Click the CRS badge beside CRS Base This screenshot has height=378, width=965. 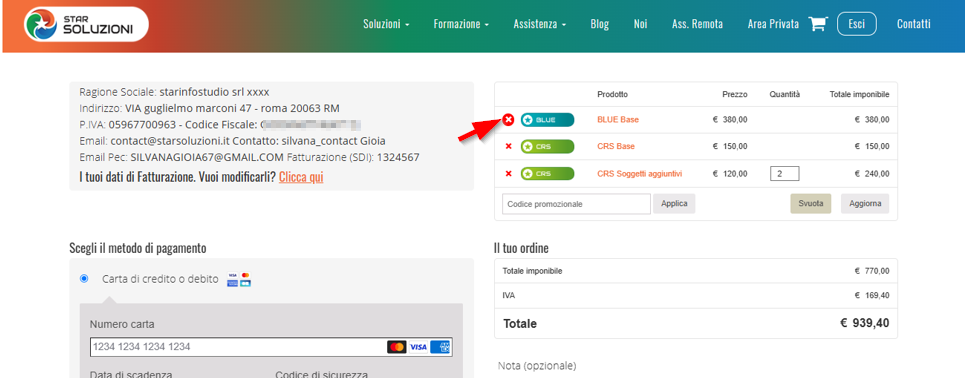coord(547,147)
